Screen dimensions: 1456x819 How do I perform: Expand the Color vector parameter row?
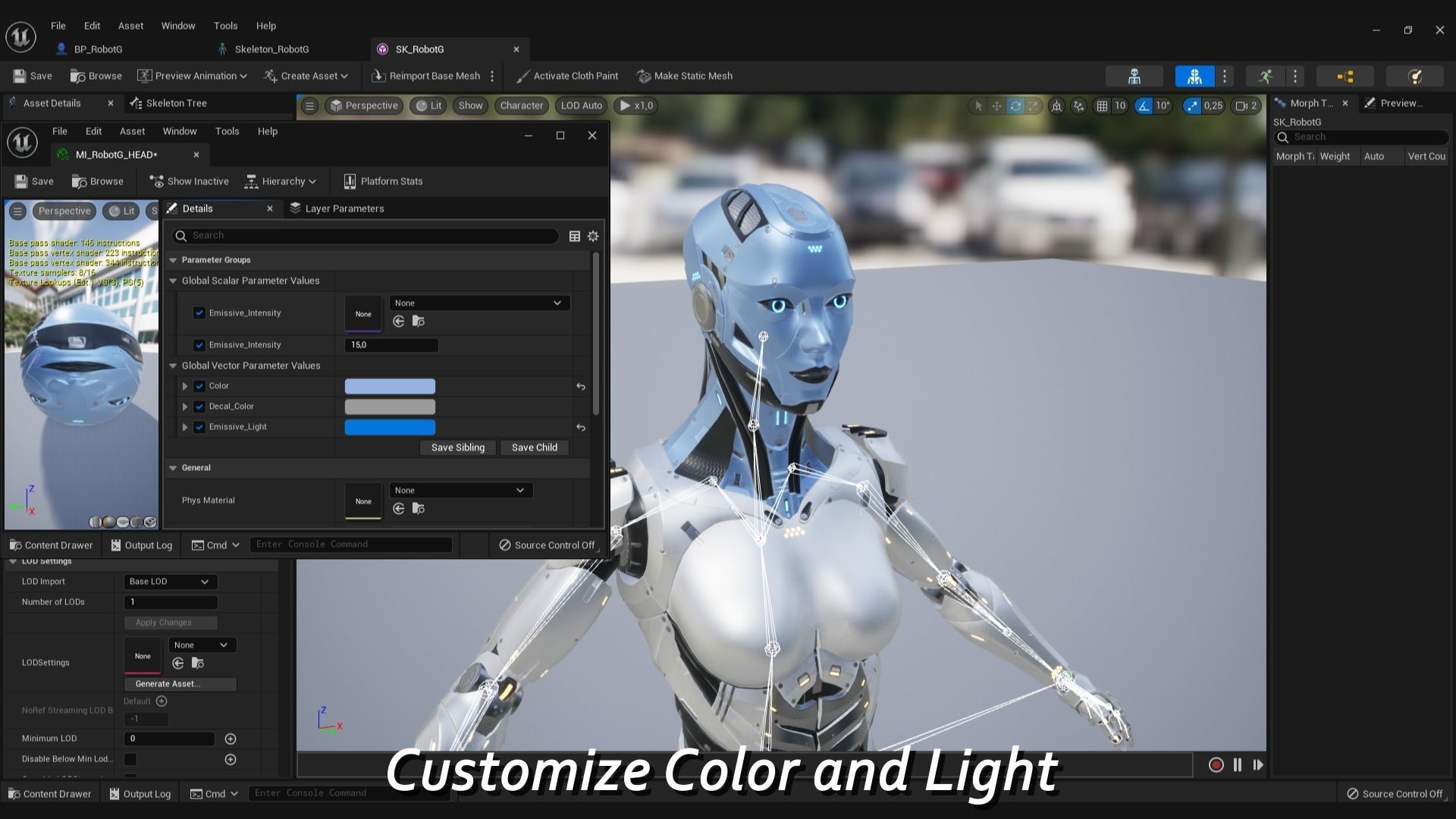point(185,386)
